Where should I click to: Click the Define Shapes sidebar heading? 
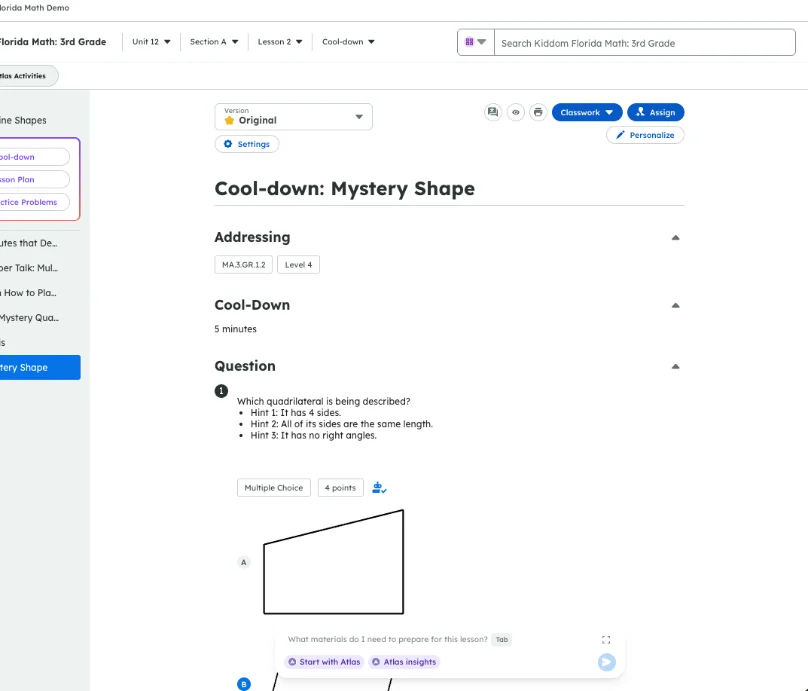click(x=23, y=120)
